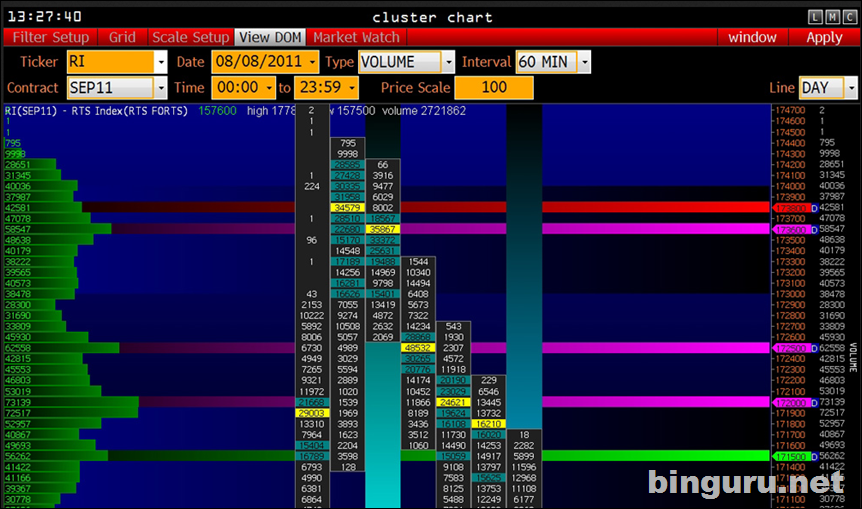Click the D marker at price 173800
This screenshot has width=862, height=509.
(x=815, y=208)
